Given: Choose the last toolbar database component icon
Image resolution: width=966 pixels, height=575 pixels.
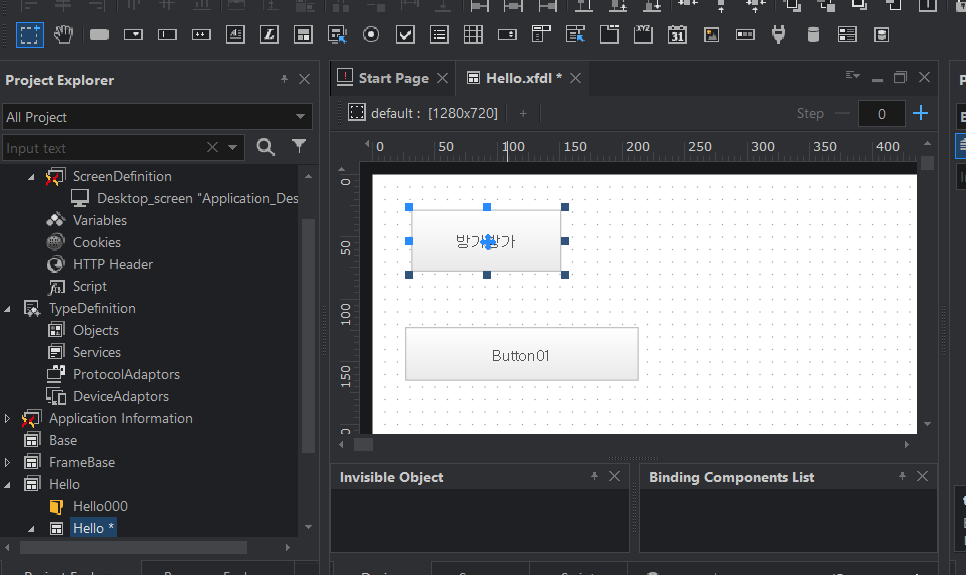Looking at the screenshot, I should (x=882, y=35).
